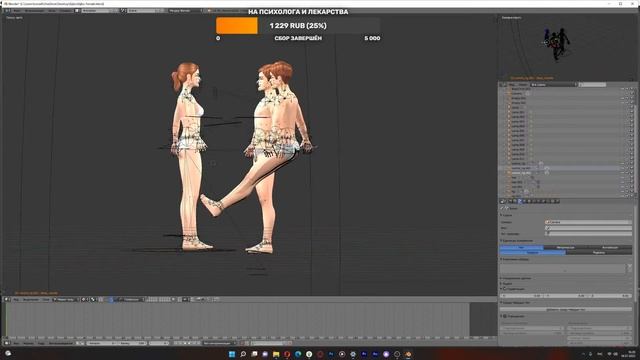Open Photoshop from taskbar
640x360 pixels.
tap(331, 354)
